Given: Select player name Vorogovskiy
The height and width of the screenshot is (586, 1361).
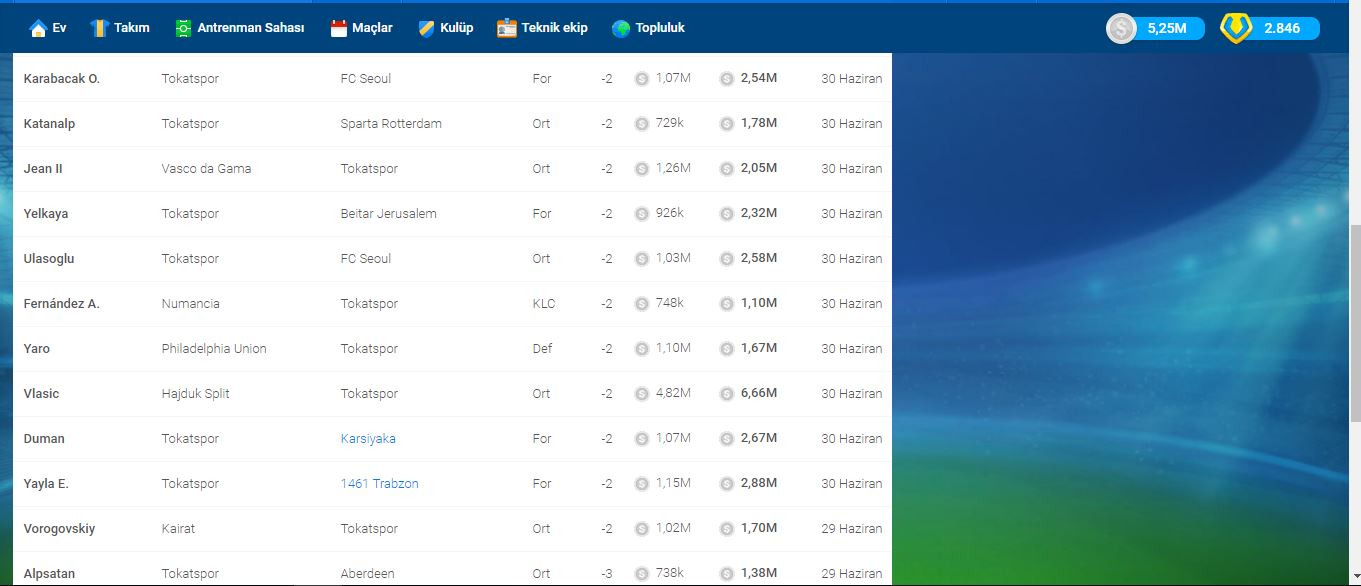Looking at the screenshot, I should point(59,528).
